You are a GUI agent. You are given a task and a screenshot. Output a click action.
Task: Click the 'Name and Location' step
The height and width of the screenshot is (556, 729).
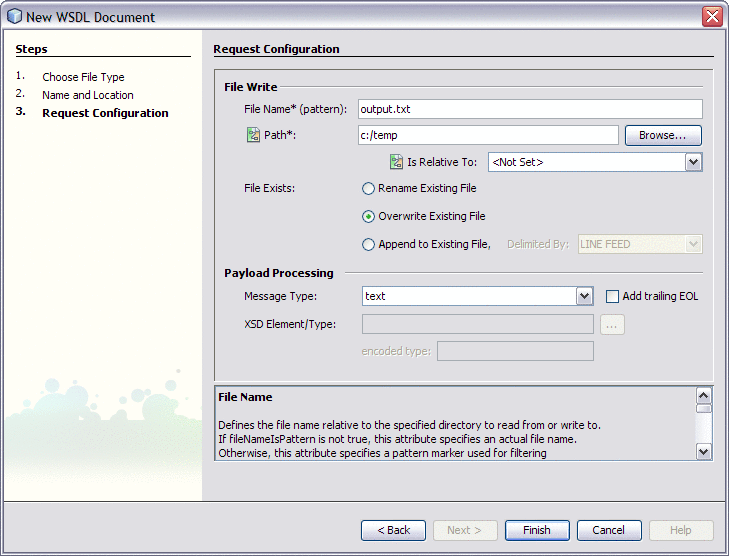88,95
